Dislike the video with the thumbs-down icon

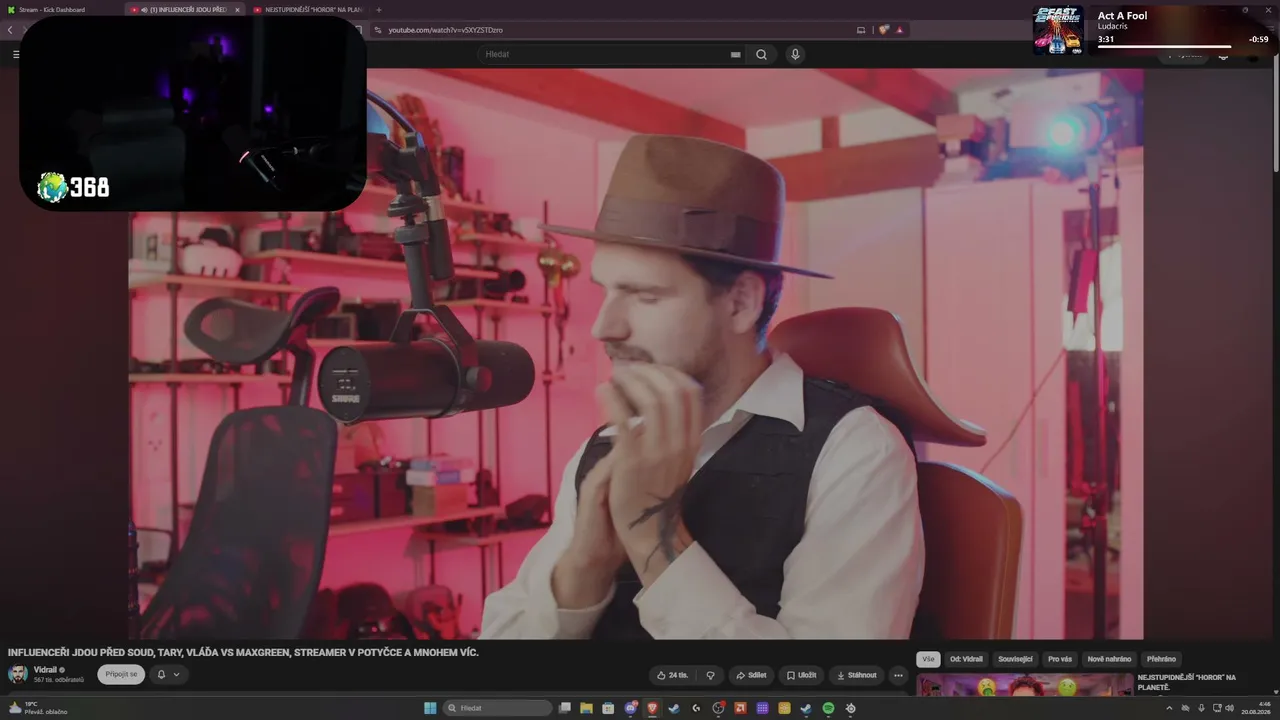[710, 675]
